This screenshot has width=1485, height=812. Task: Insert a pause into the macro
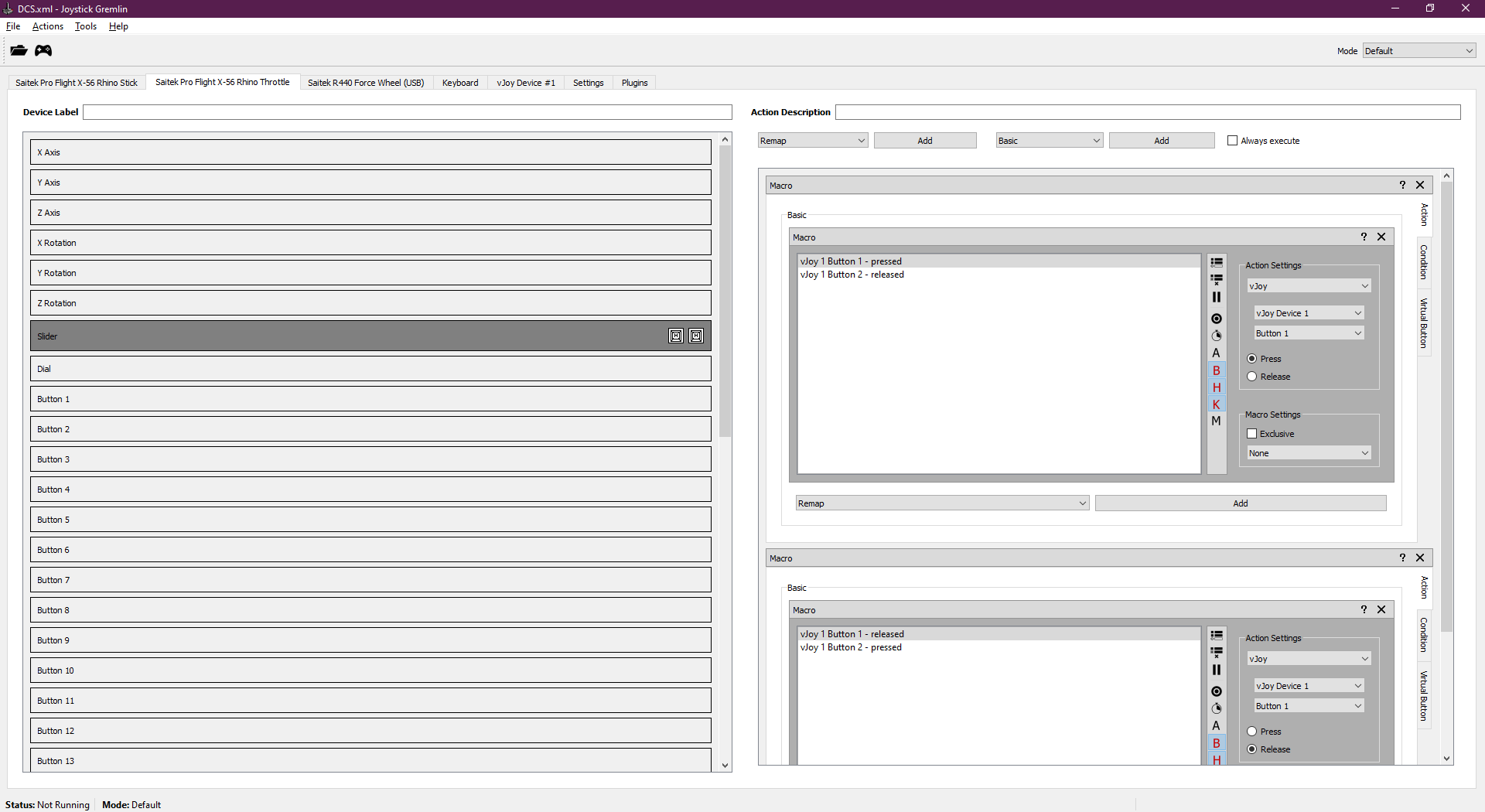click(x=1216, y=297)
